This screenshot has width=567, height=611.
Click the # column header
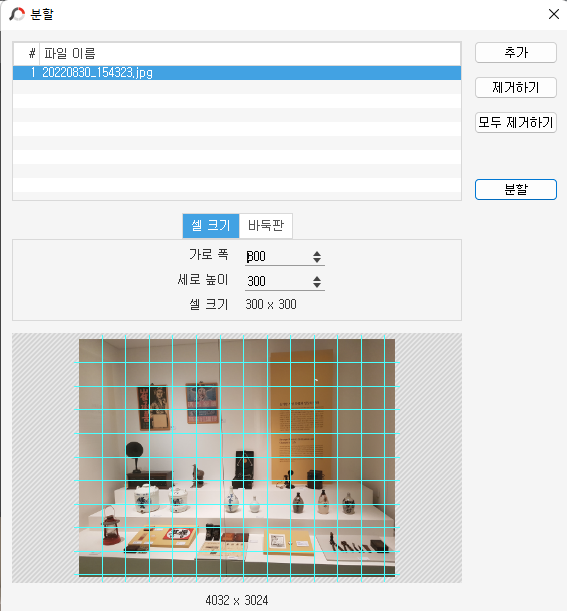click(x=26, y=53)
